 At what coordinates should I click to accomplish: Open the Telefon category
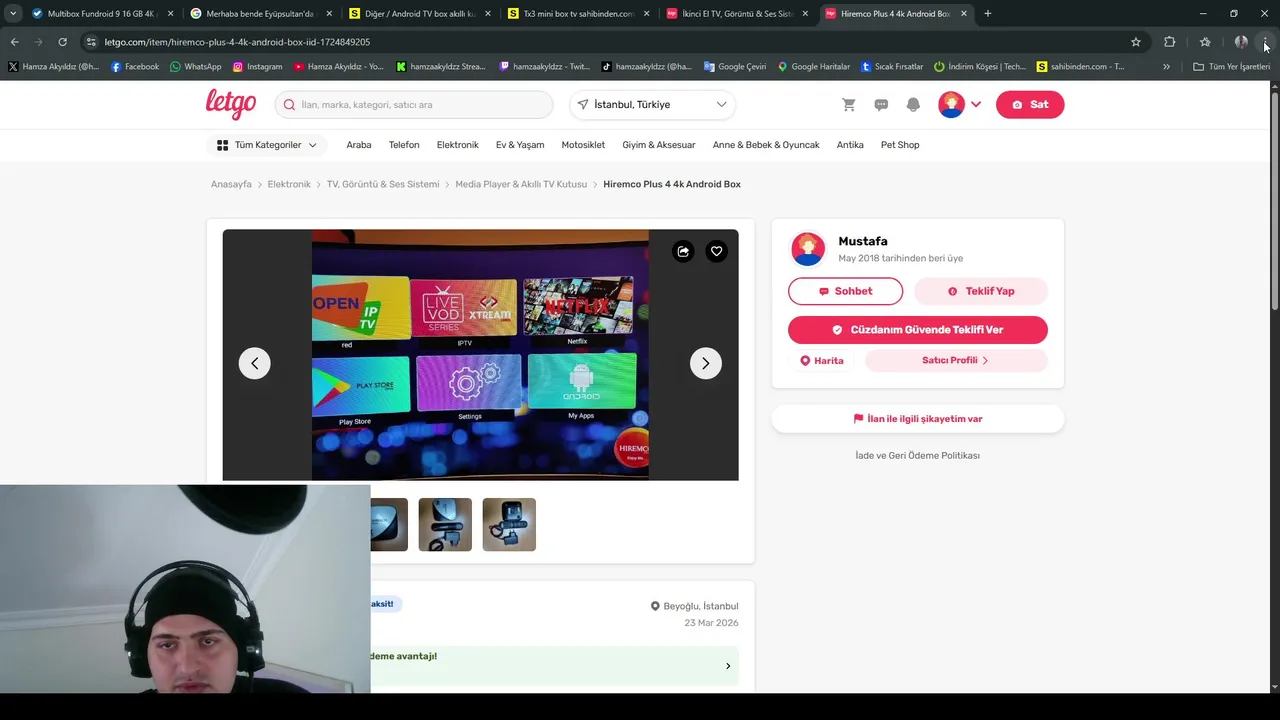[x=404, y=145]
